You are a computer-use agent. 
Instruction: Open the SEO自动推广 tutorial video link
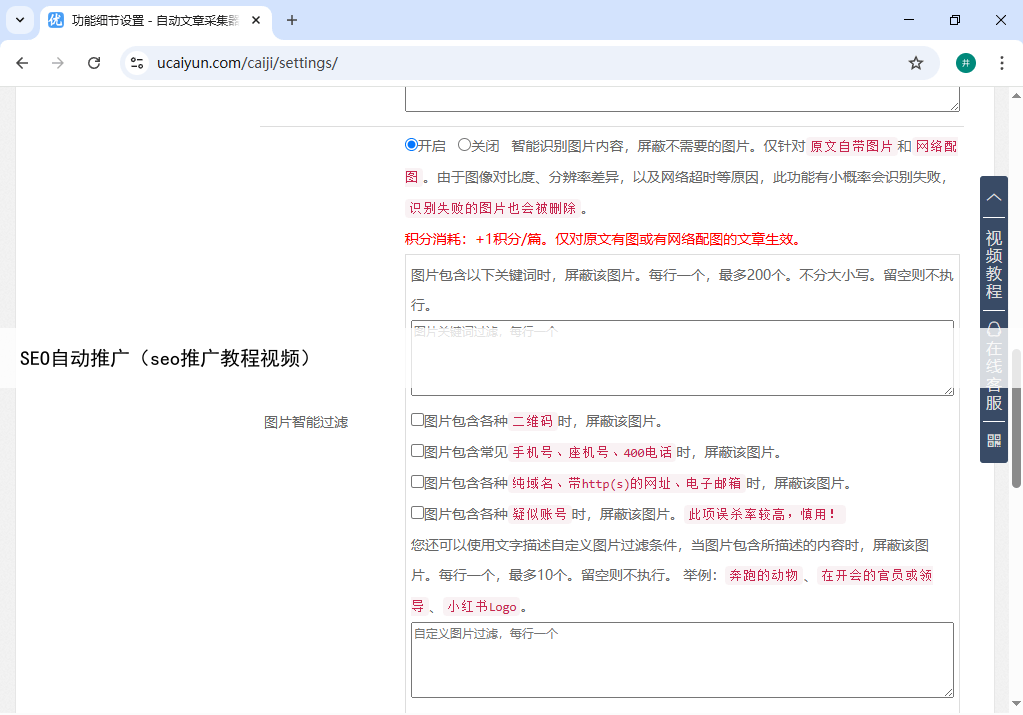click(x=166, y=358)
